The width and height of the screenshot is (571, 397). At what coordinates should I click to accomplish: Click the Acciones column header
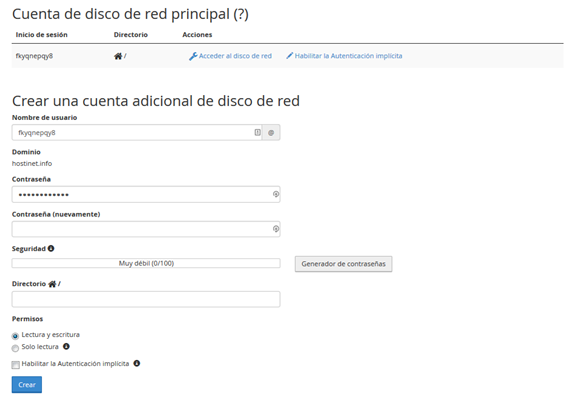coord(197,35)
